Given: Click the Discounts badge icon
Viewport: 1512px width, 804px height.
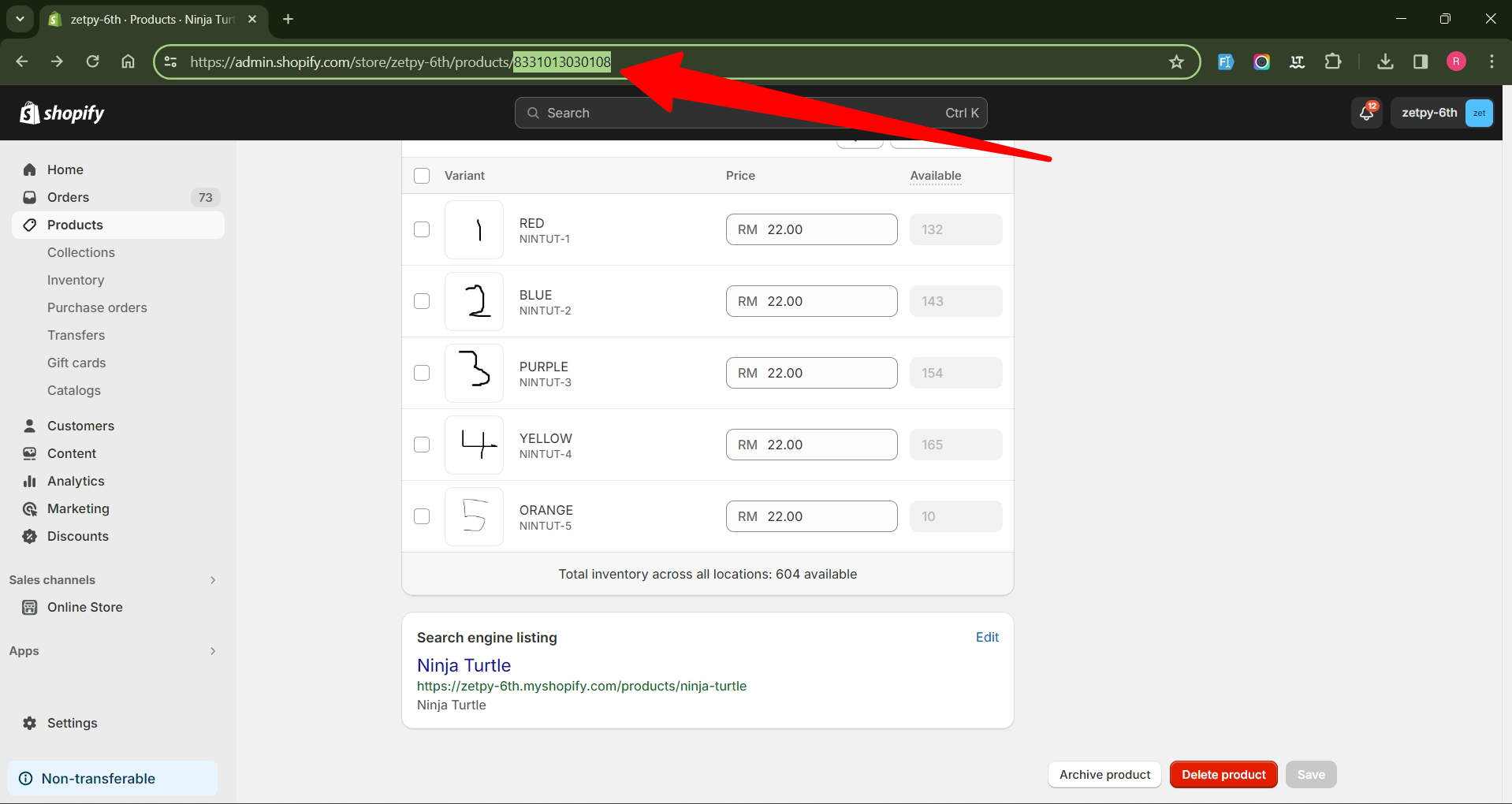Looking at the screenshot, I should [30, 536].
